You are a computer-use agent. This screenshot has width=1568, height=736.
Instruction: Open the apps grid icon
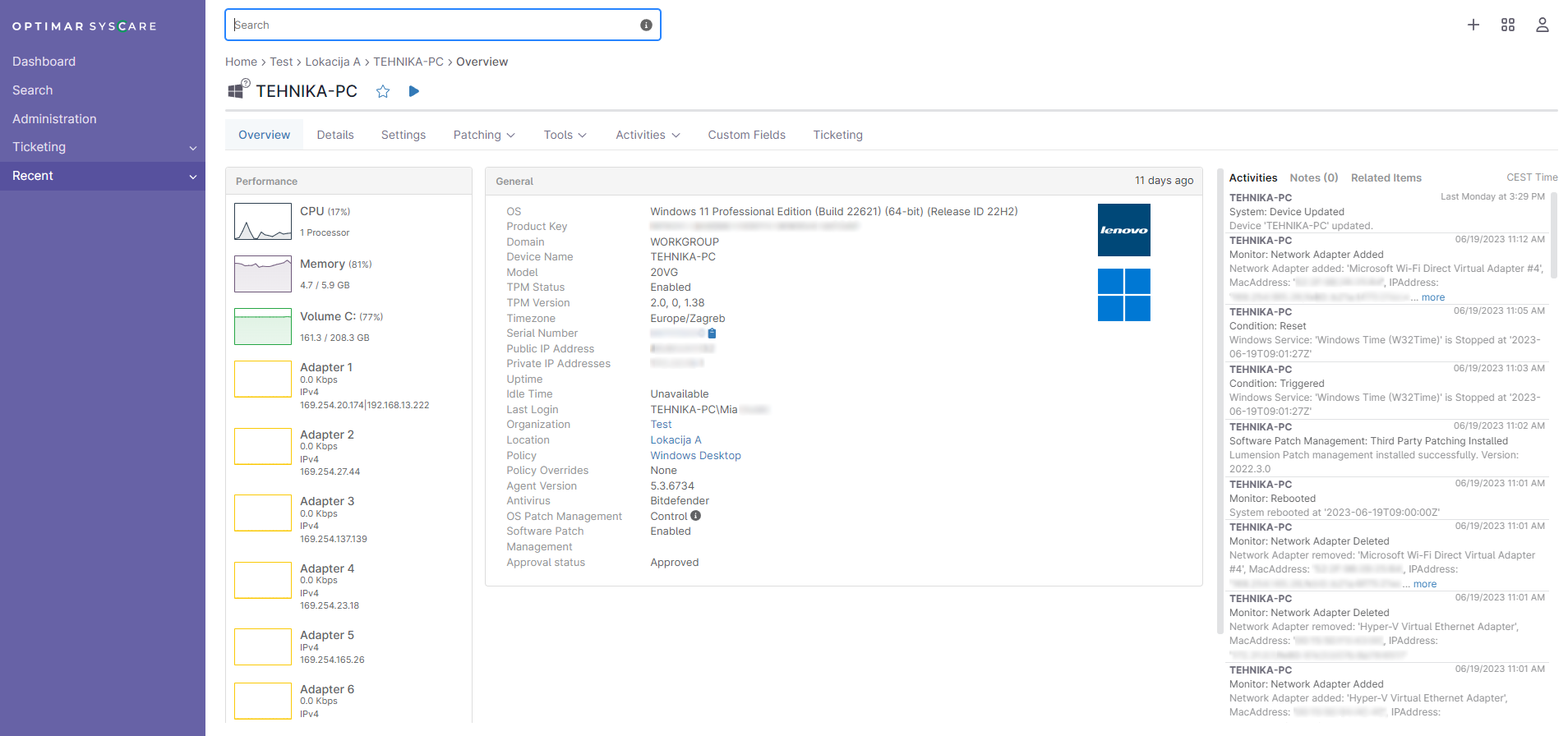tap(1508, 25)
